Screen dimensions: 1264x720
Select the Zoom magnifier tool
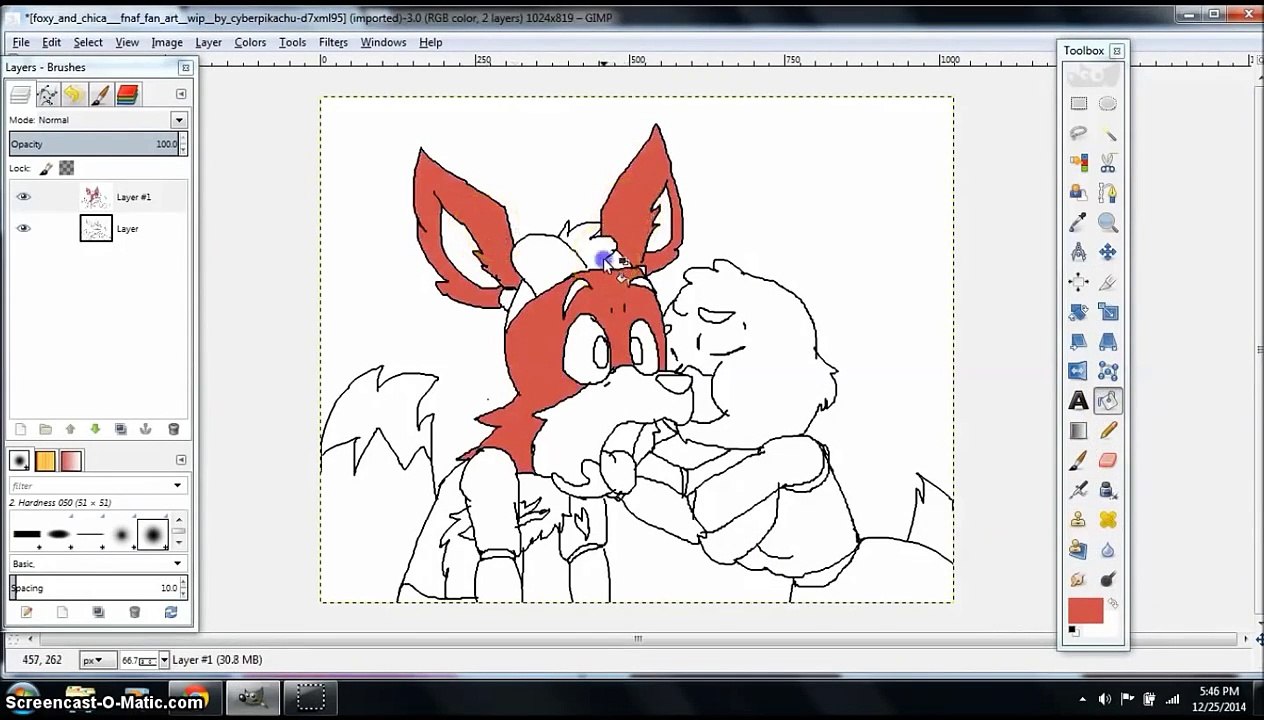(1108, 223)
